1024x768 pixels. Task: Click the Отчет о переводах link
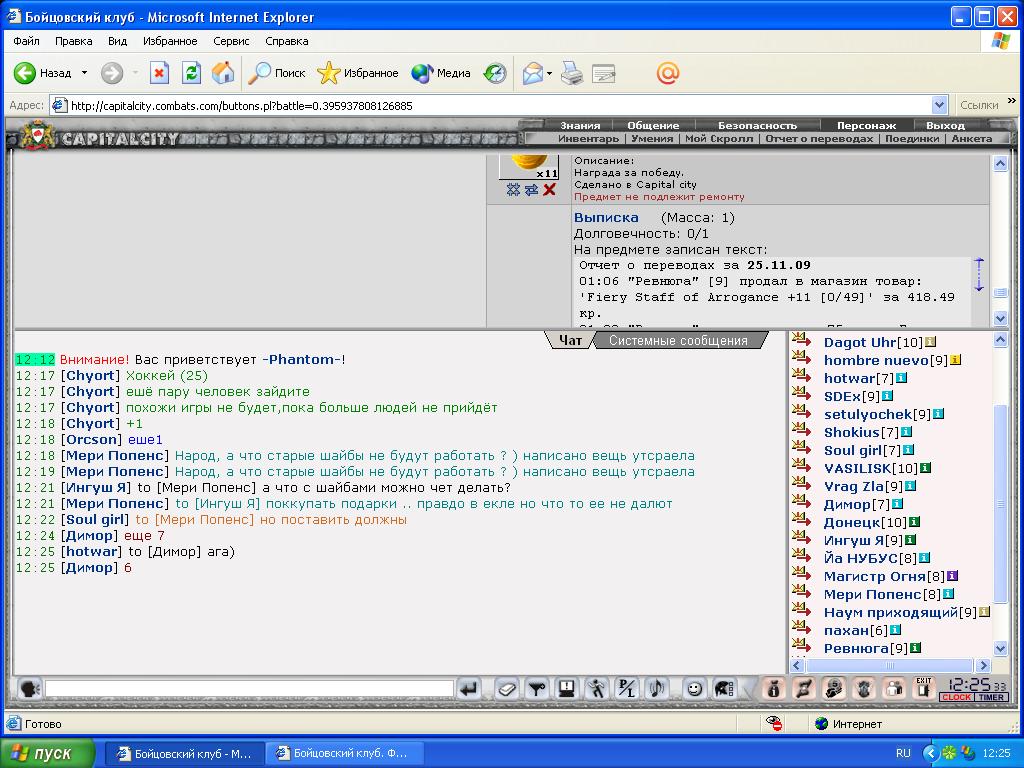click(x=819, y=138)
